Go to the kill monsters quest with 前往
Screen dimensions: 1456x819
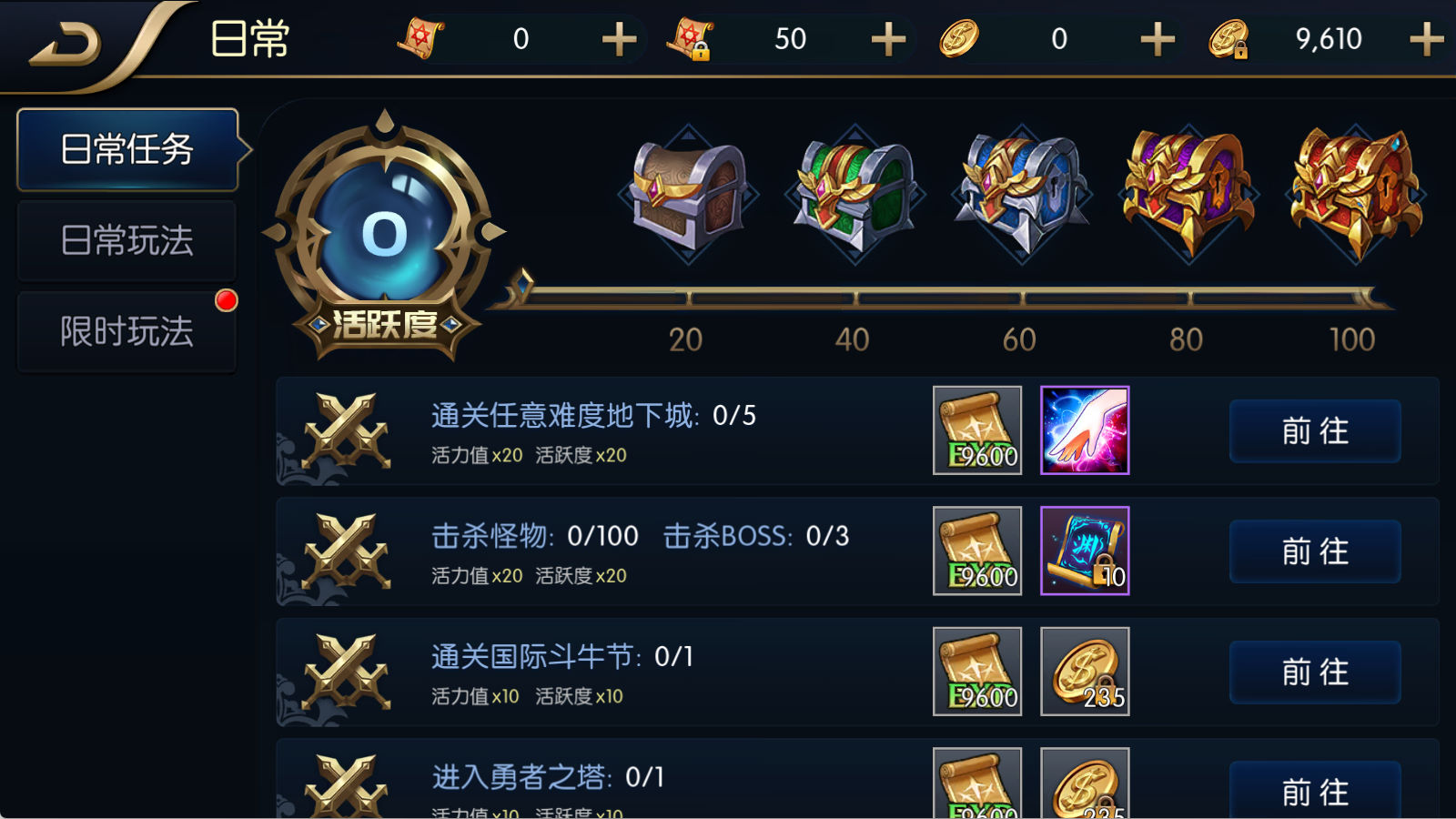tap(1315, 551)
